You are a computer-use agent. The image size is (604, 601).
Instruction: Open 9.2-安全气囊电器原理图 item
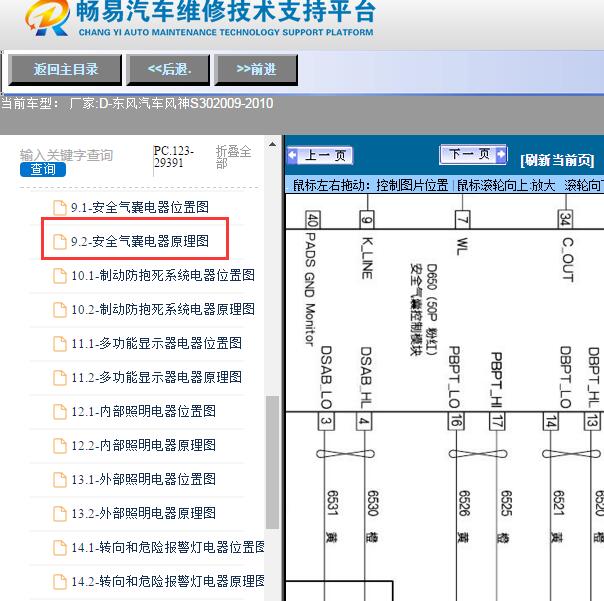139,241
